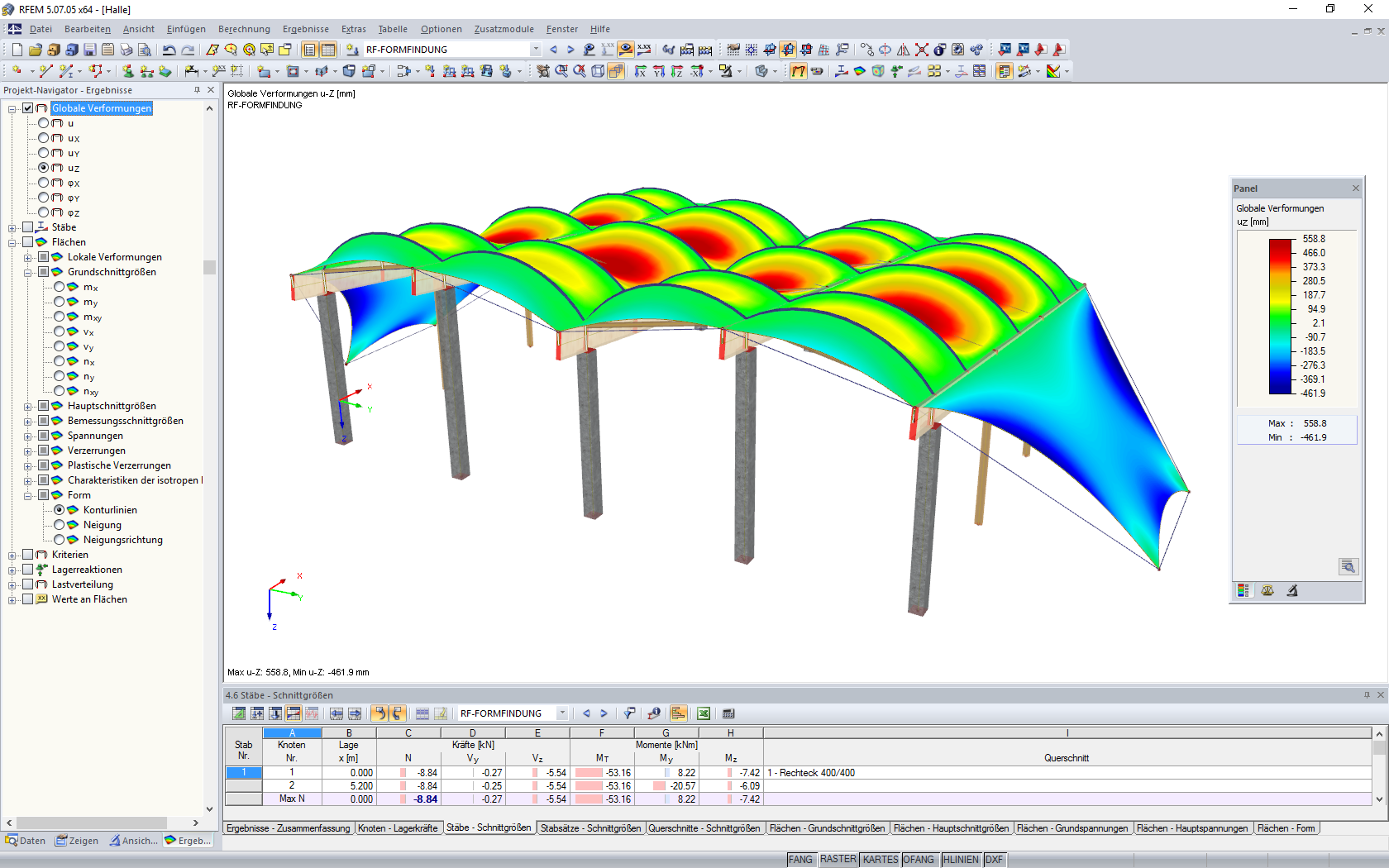Click the Open file folder icon
1389x868 pixels.
[36, 50]
